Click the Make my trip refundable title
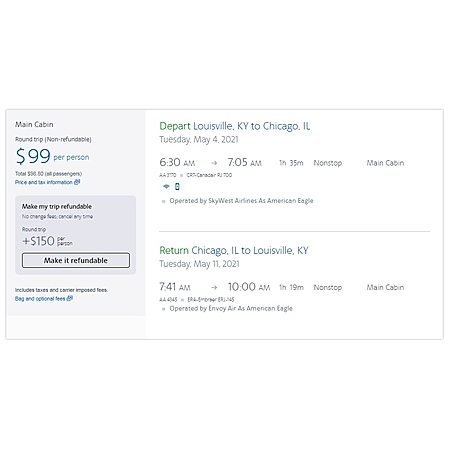Viewport: 450px width, 450px height. [57, 206]
